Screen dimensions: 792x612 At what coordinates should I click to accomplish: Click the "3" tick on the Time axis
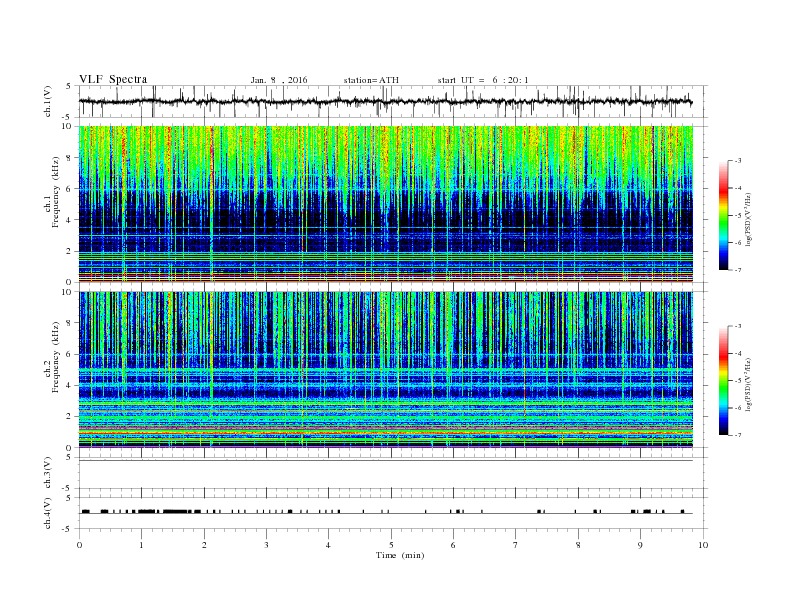[266, 545]
